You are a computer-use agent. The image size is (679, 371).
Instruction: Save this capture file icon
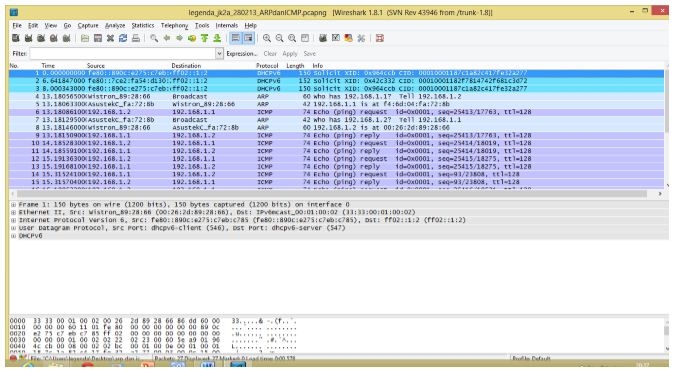click(98, 38)
